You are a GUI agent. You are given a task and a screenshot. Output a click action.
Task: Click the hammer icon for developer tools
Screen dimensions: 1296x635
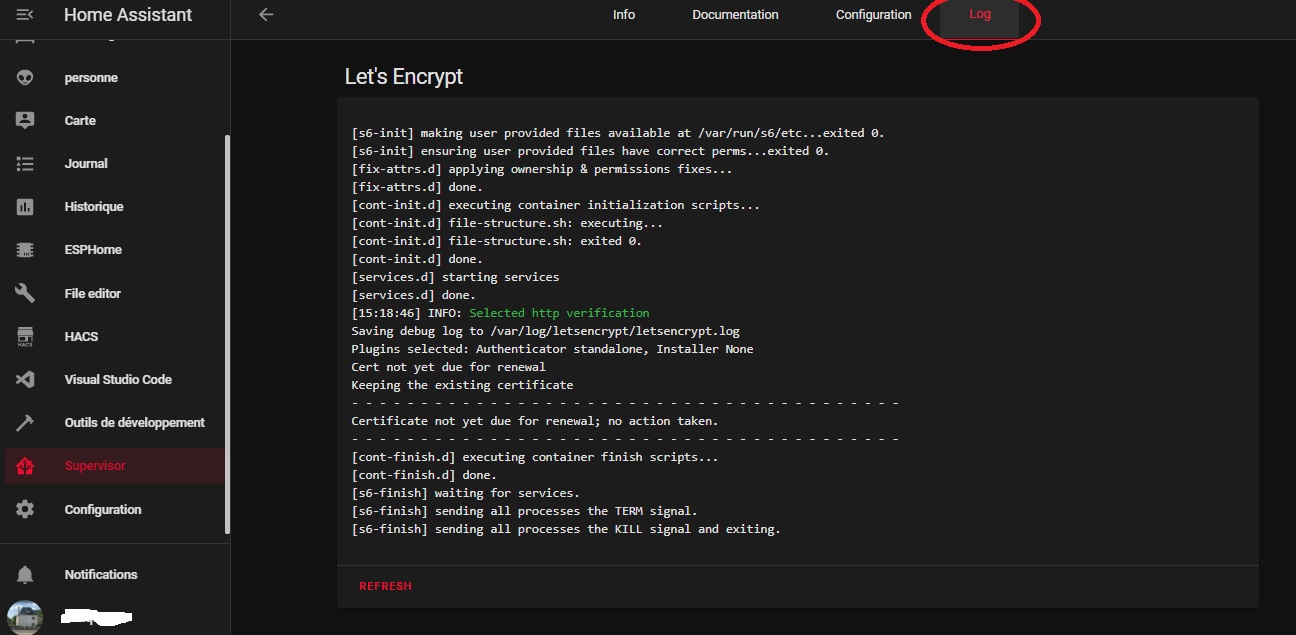click(x=25, y=423)
